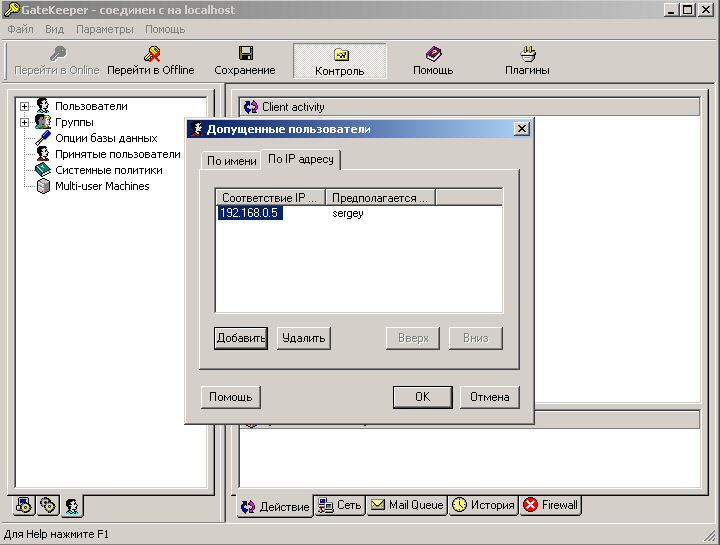This screenshot has width=720, height=545.
Task: Select Опции базы данных tree item
Action: (x=106, y=138)
